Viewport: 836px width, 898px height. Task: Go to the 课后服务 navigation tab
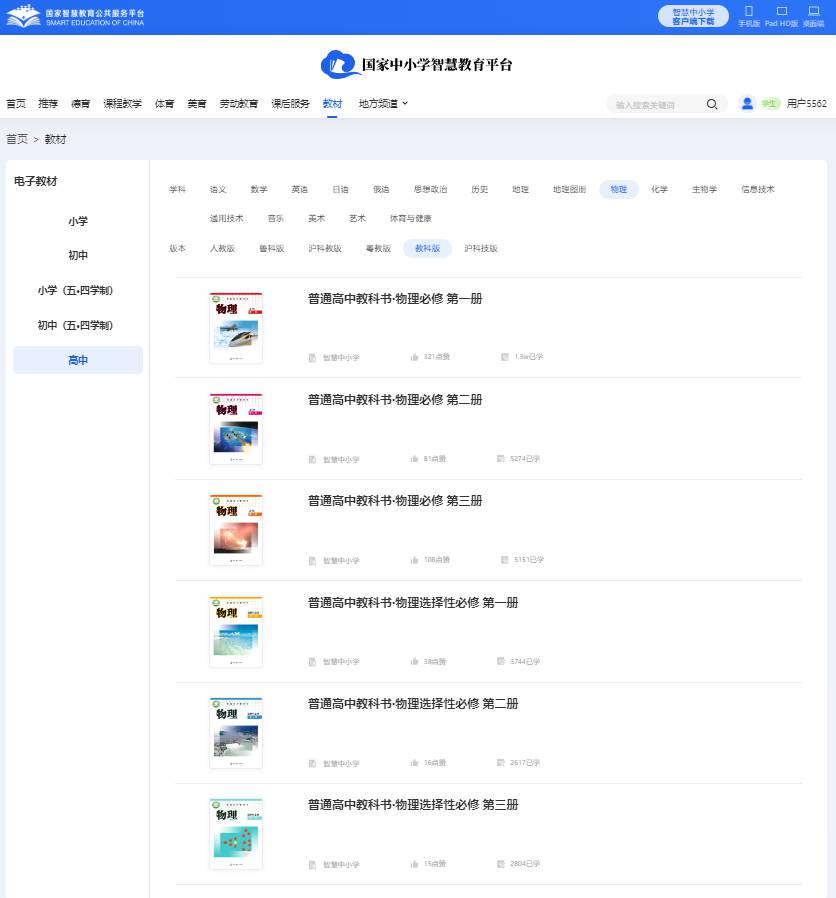coord(290,103)
